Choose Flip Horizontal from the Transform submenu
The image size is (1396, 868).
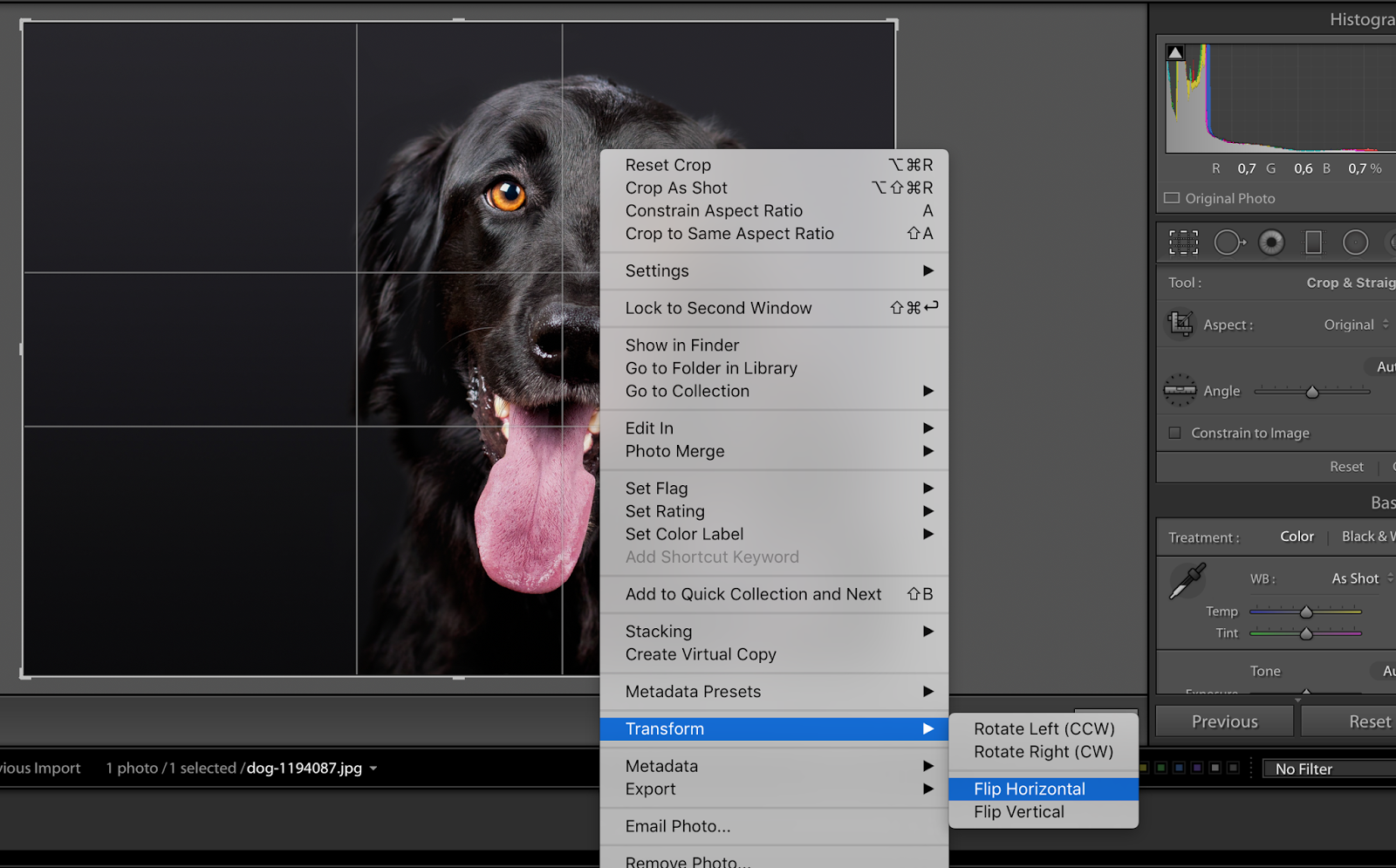(1030, 788)
